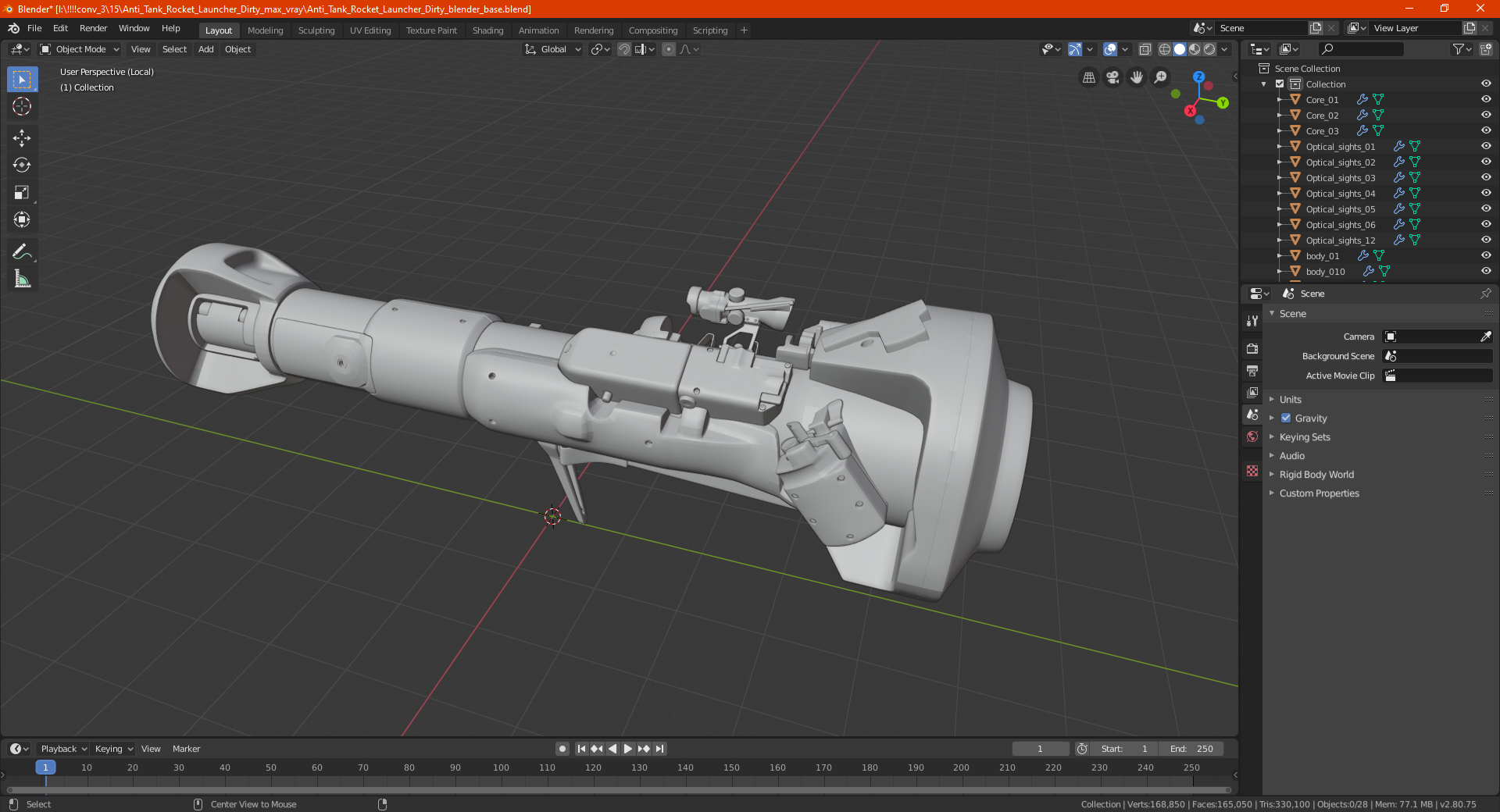Switch to the Shading workspace tab
Image resolution: width=1500 pixels, height=812 pixels.
tap(487, 30)
